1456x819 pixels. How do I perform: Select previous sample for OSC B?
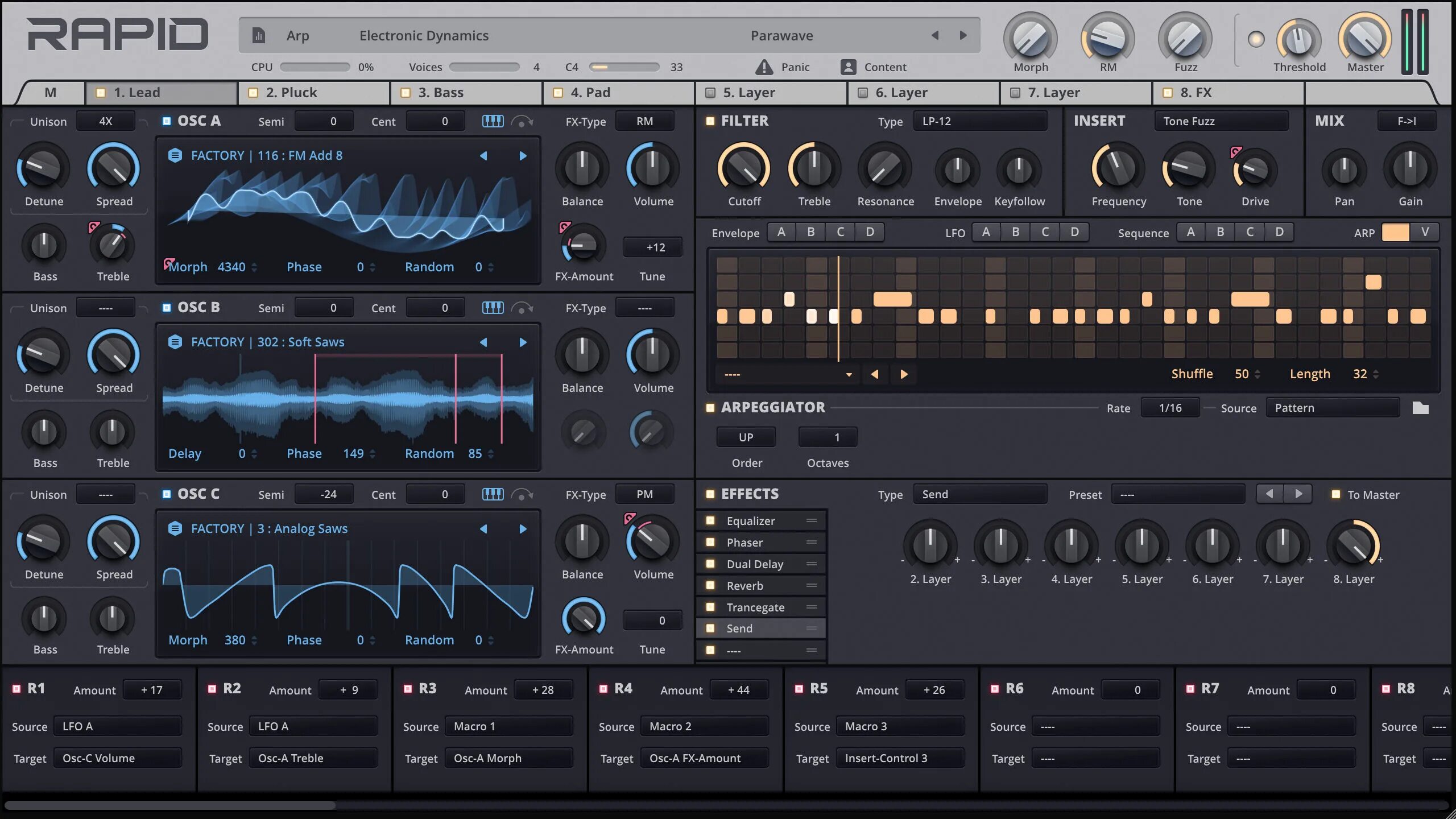[483, 342]
